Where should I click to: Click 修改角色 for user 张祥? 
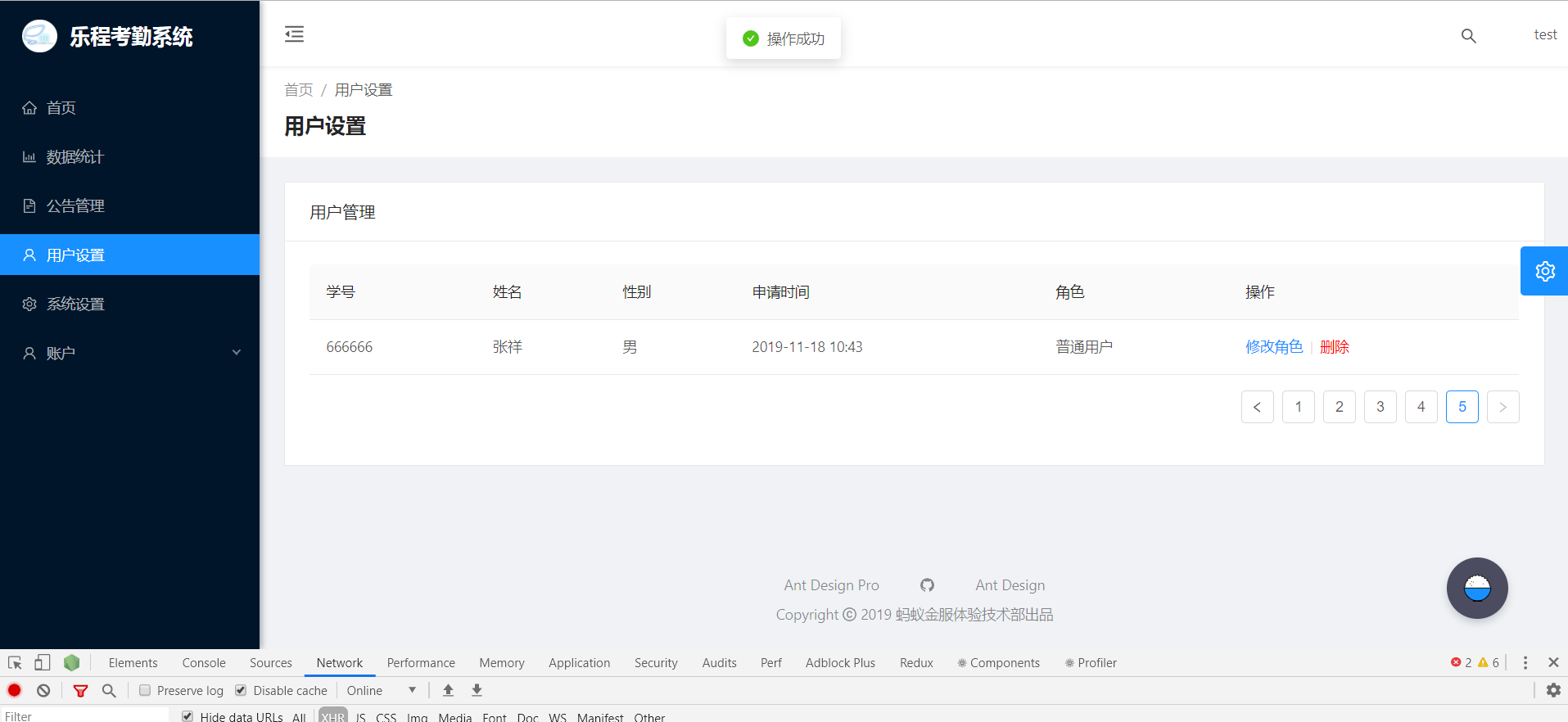[x=1274, y=347]
